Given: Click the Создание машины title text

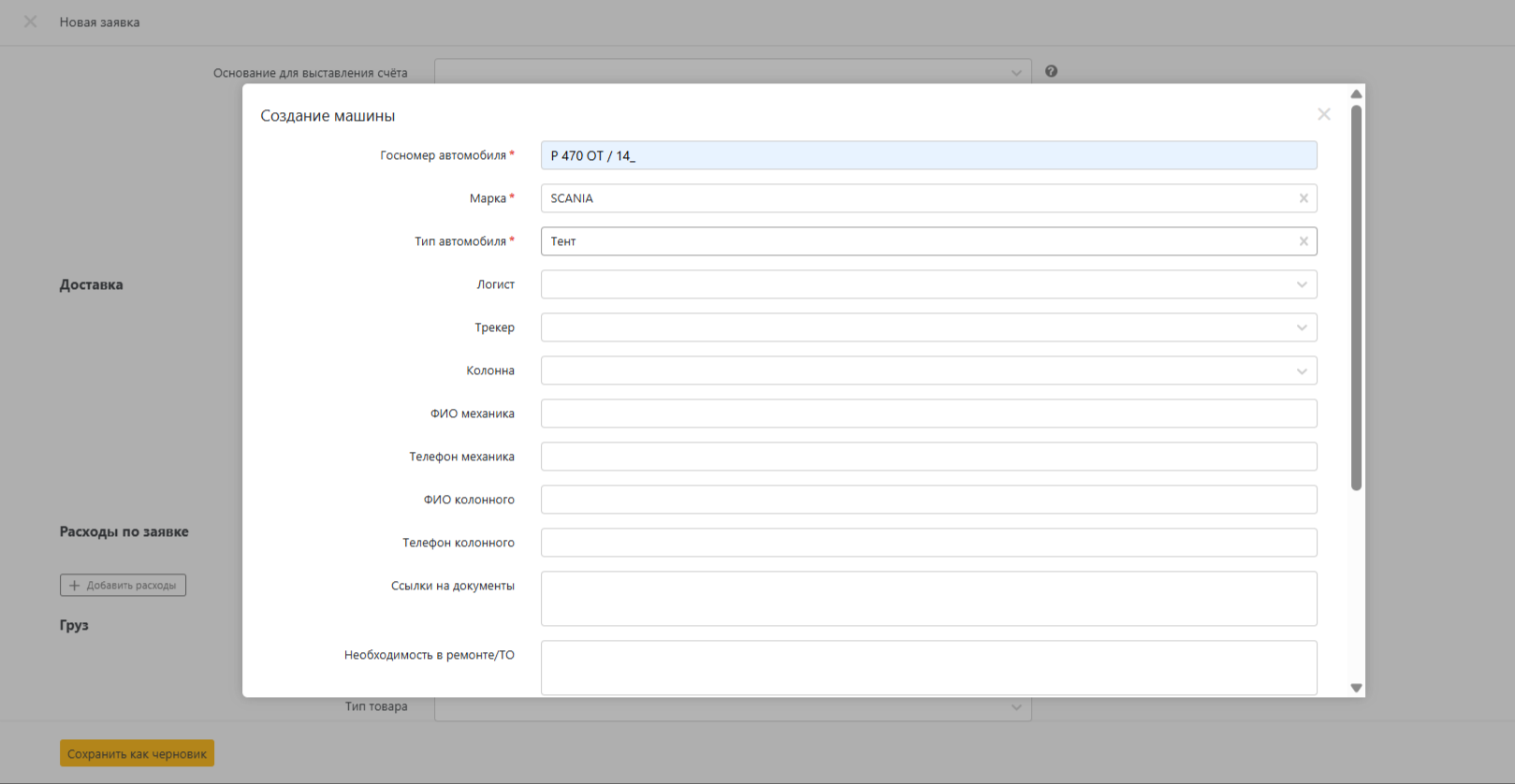Looking at the screenshot, I should 328,116.
